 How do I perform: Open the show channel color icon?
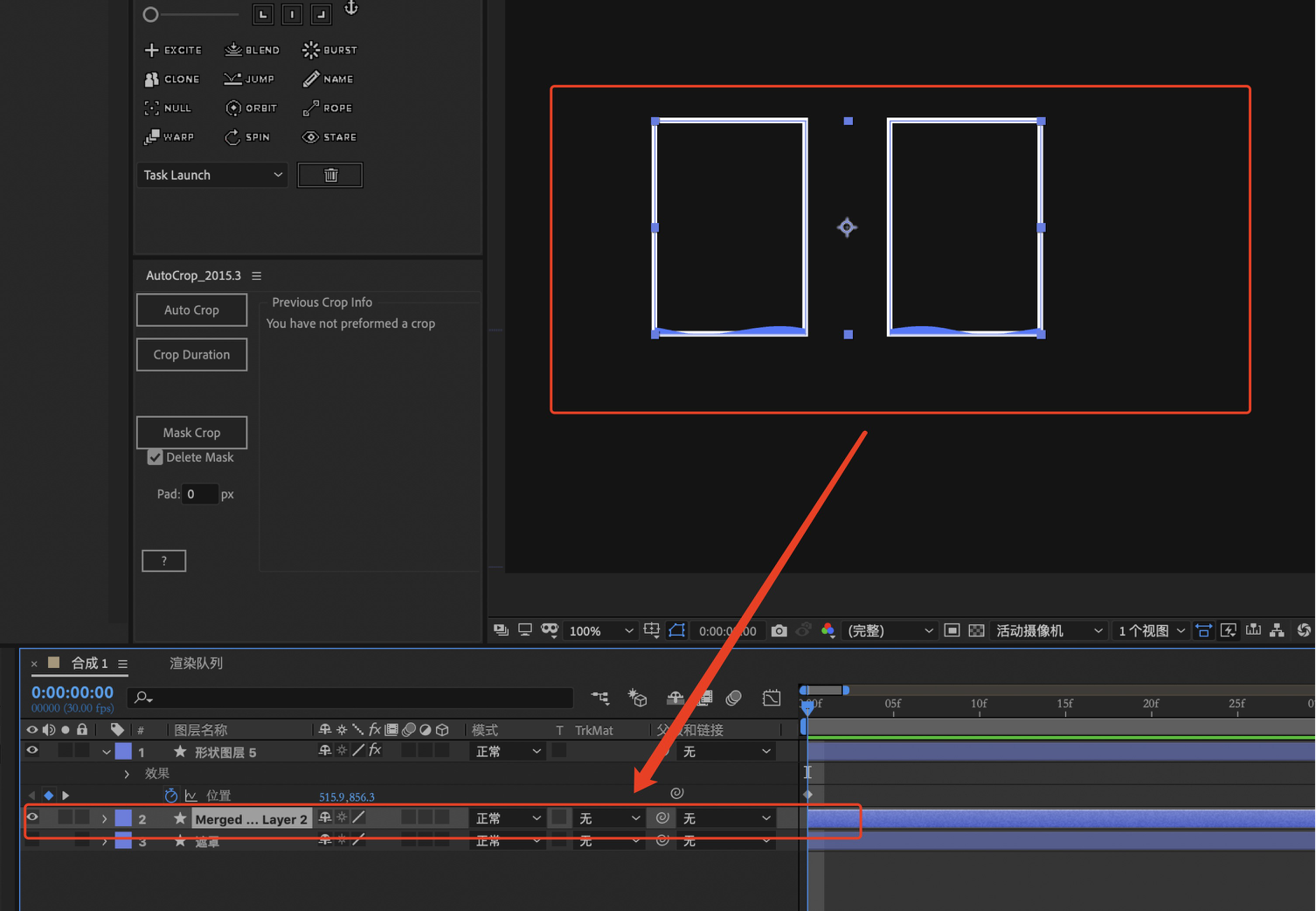tap(828, 629)
